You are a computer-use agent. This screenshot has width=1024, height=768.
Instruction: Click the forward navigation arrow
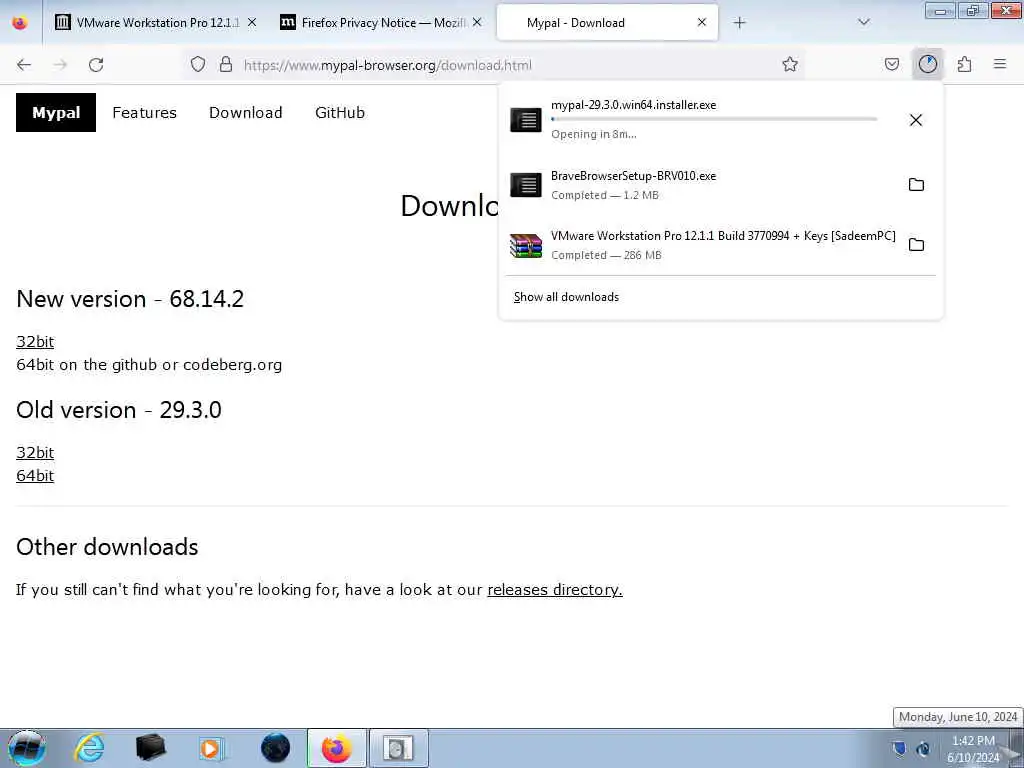(x=60, y=65)
